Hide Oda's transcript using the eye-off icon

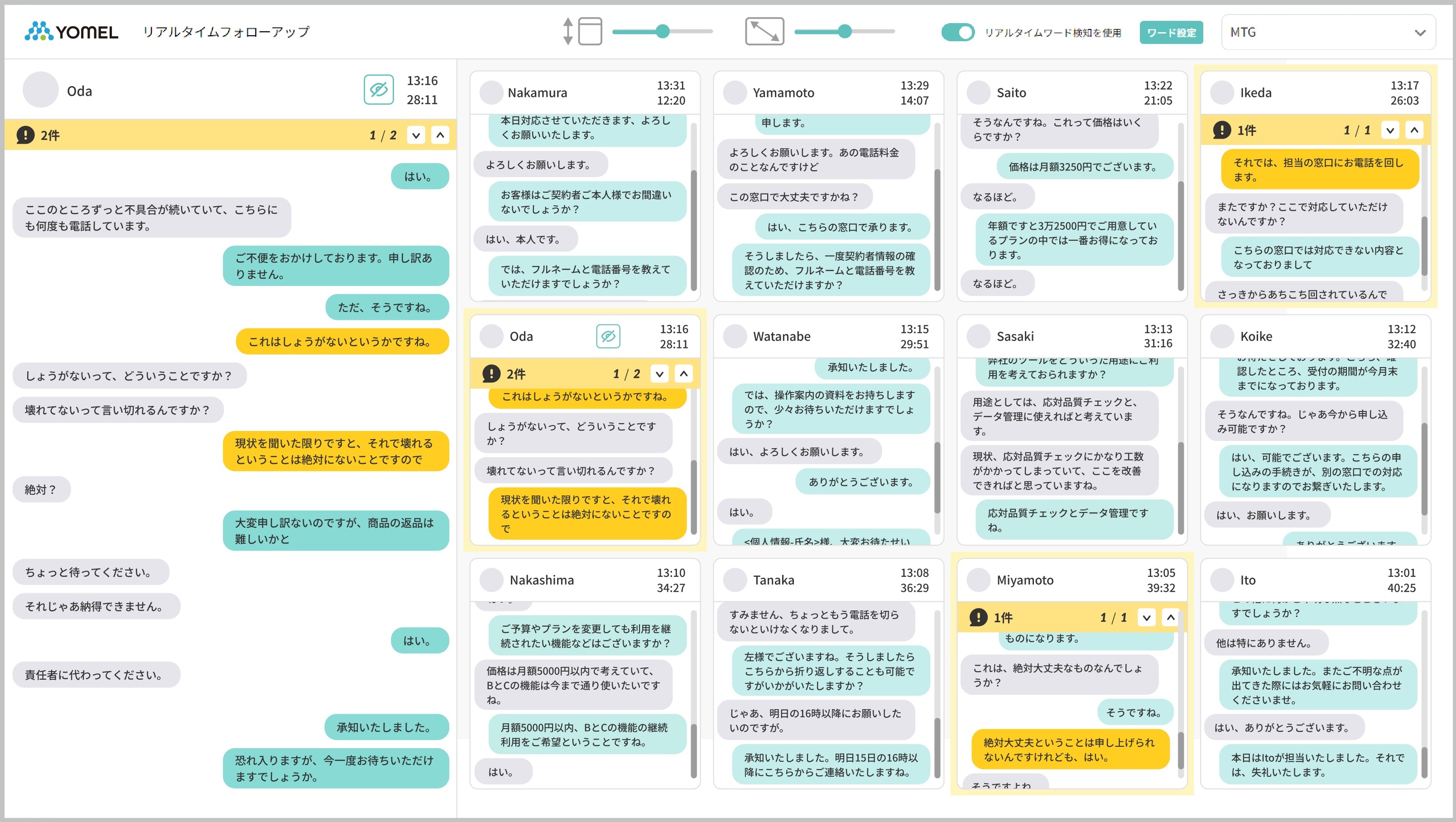pos(379,89)
